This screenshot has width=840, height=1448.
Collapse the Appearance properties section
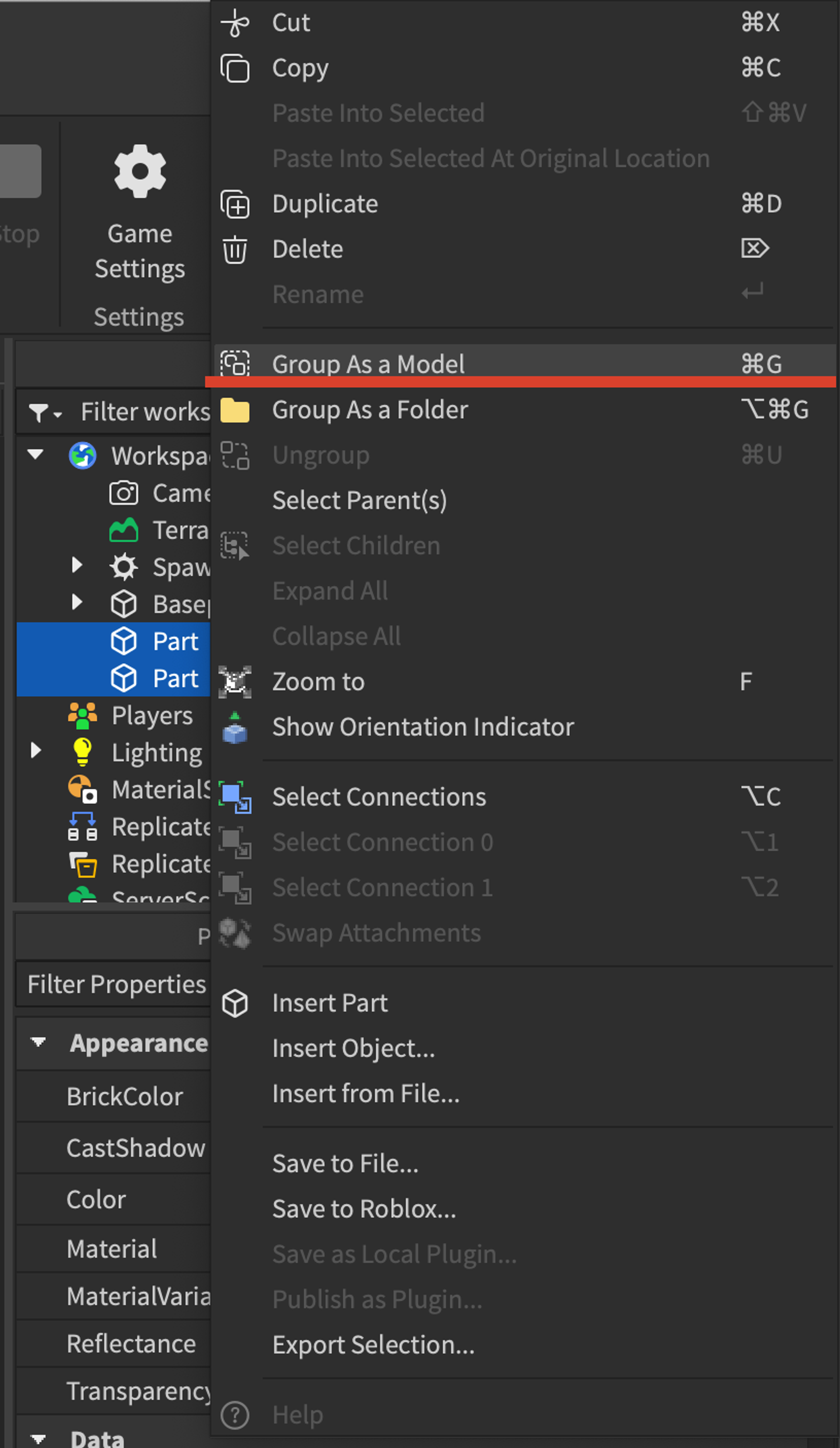pos(39,1042)
